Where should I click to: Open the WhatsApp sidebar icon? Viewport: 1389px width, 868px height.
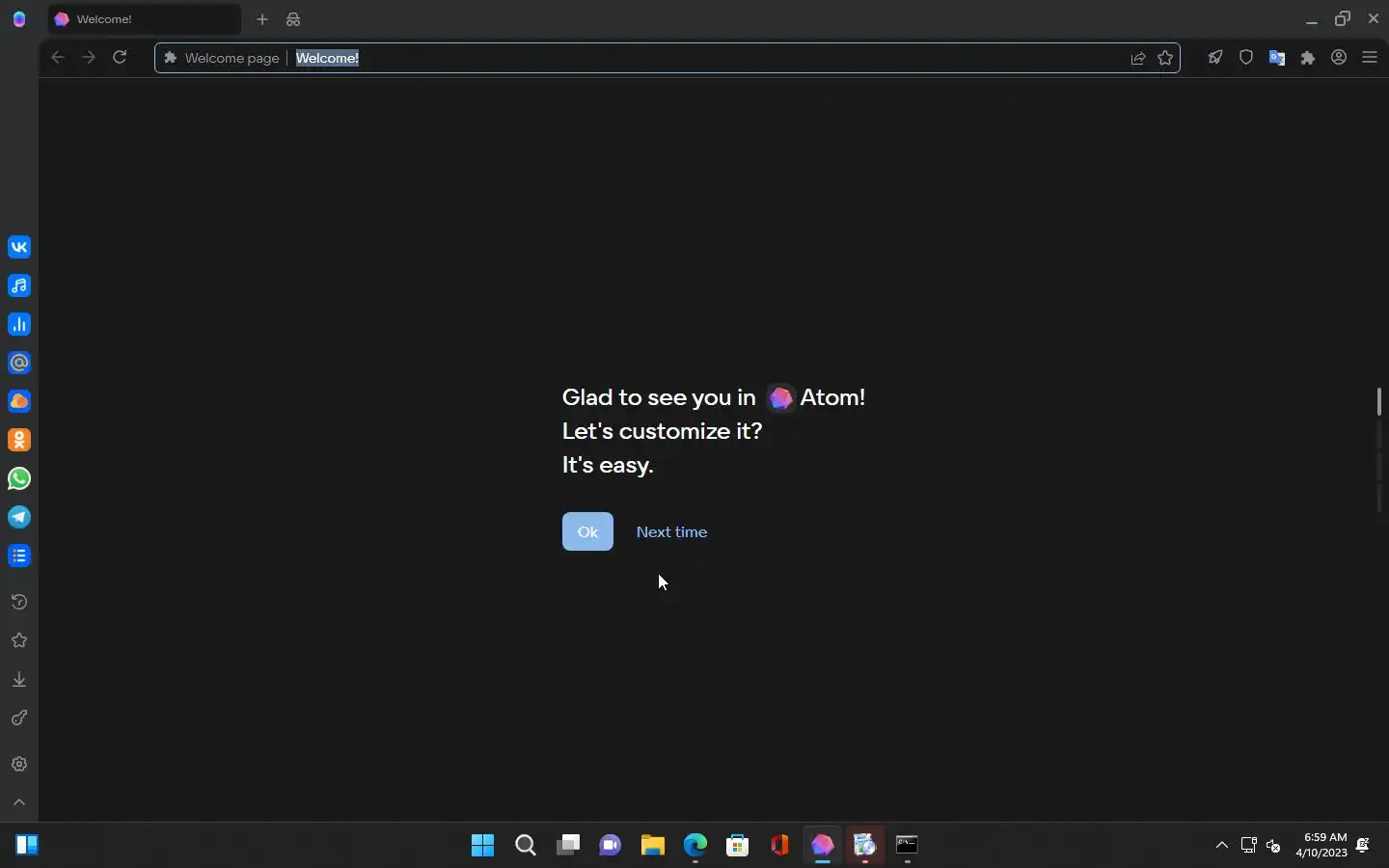(x=19, y=479)
